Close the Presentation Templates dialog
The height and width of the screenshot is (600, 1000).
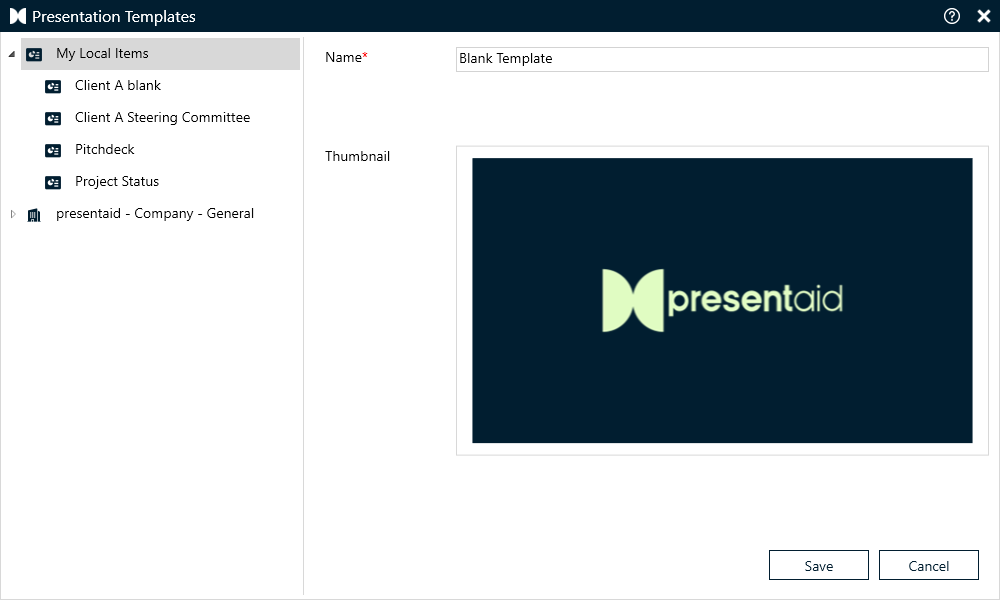[983, 16]
